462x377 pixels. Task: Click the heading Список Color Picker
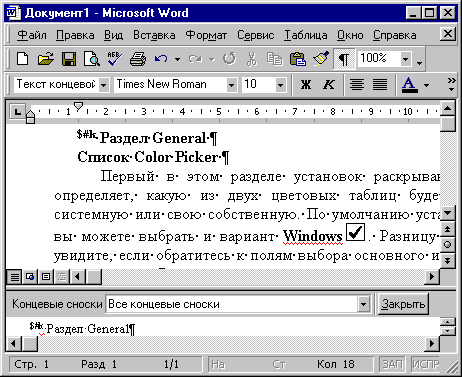coord(149,157)
